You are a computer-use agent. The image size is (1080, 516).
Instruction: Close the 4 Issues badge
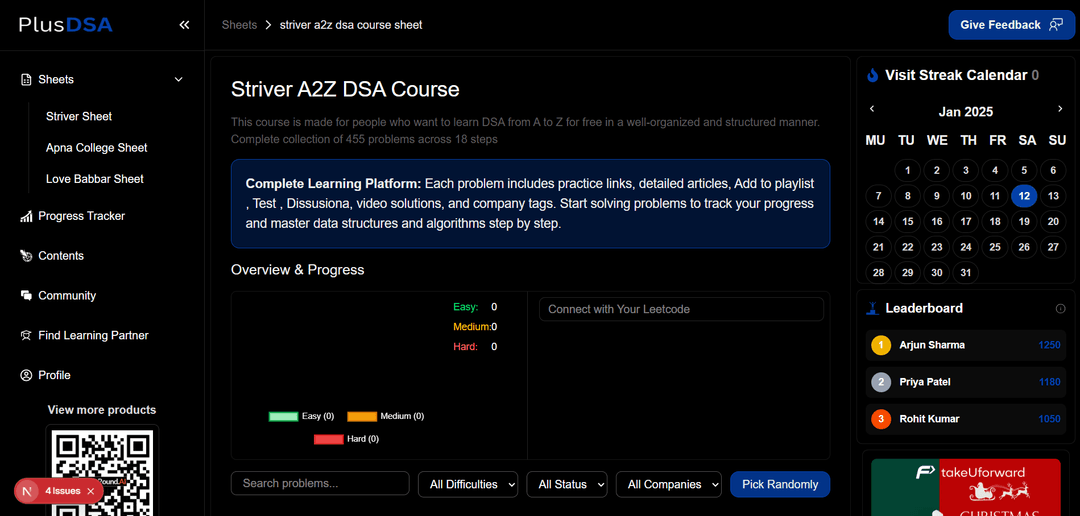pyautogui.click(x=91, y=491)
